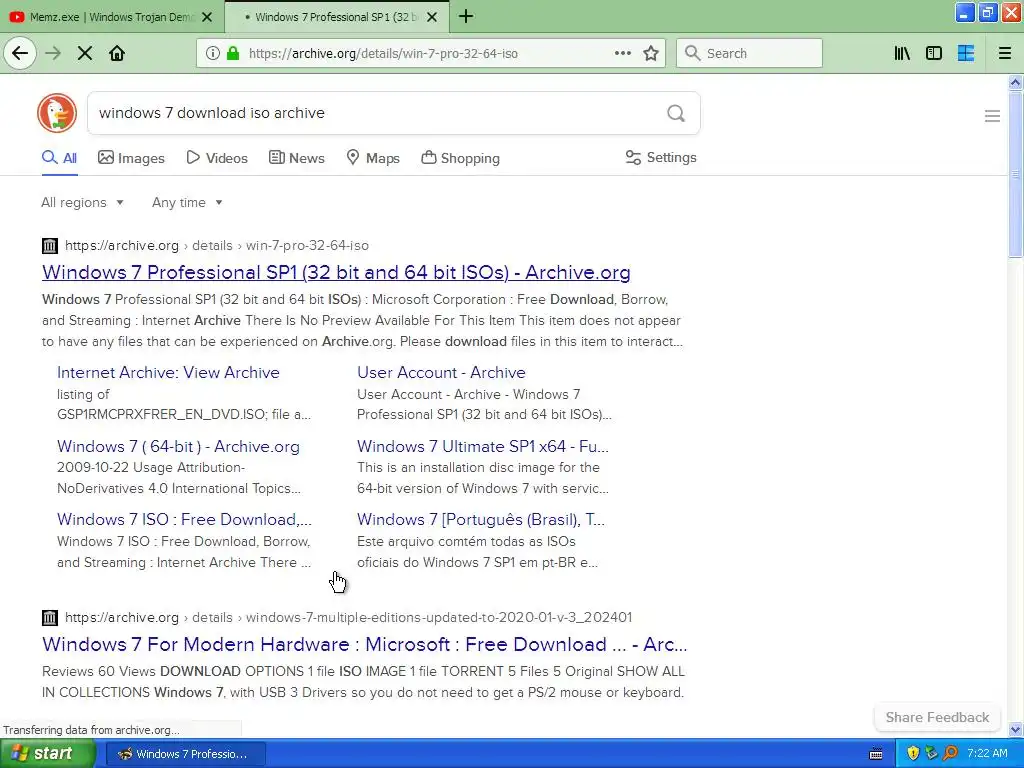1024x768 pixels.
Task: Click the vertical scrollbar thumb
Action: 1015,175
